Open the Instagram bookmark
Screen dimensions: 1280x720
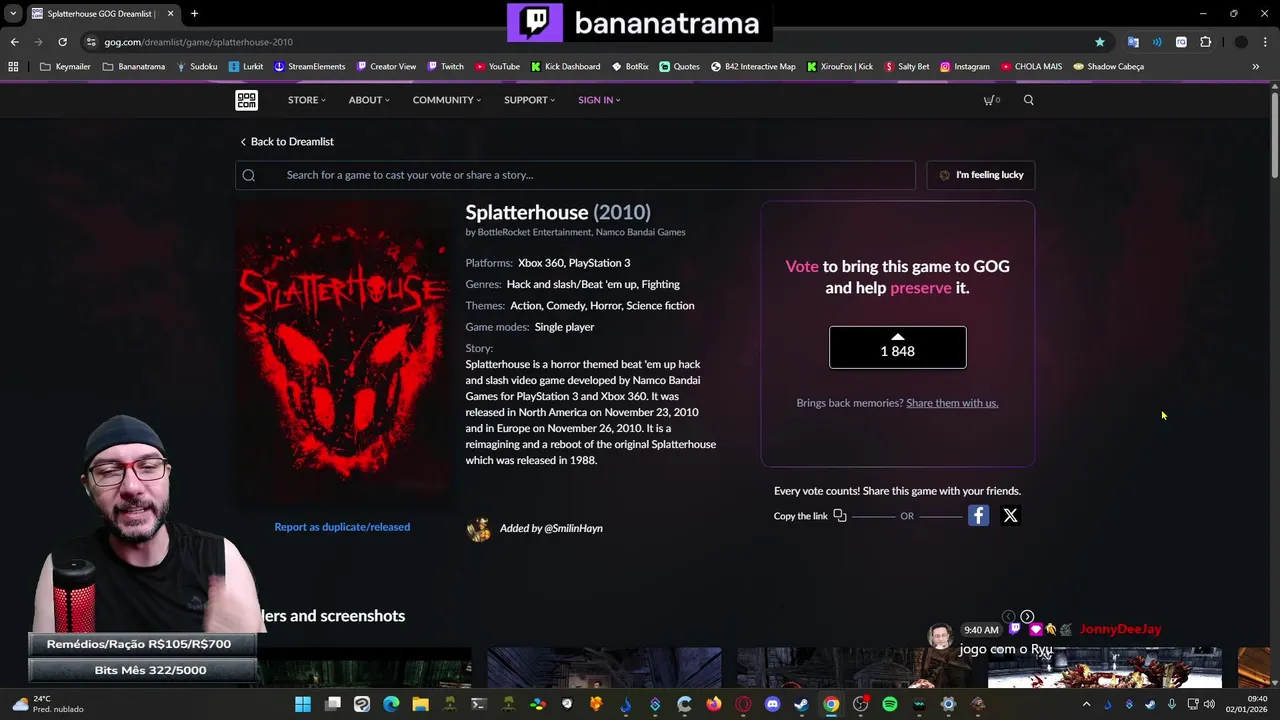point(964,67)
